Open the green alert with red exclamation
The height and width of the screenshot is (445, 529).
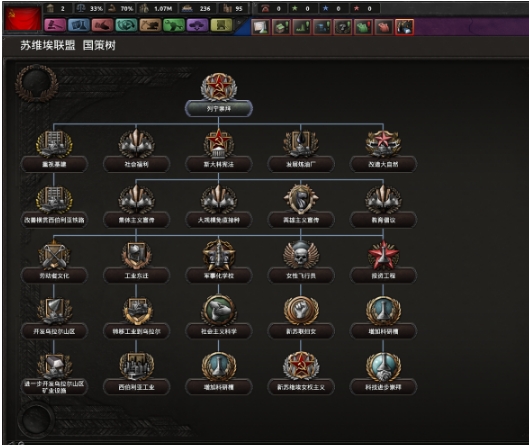pos(363,27)
